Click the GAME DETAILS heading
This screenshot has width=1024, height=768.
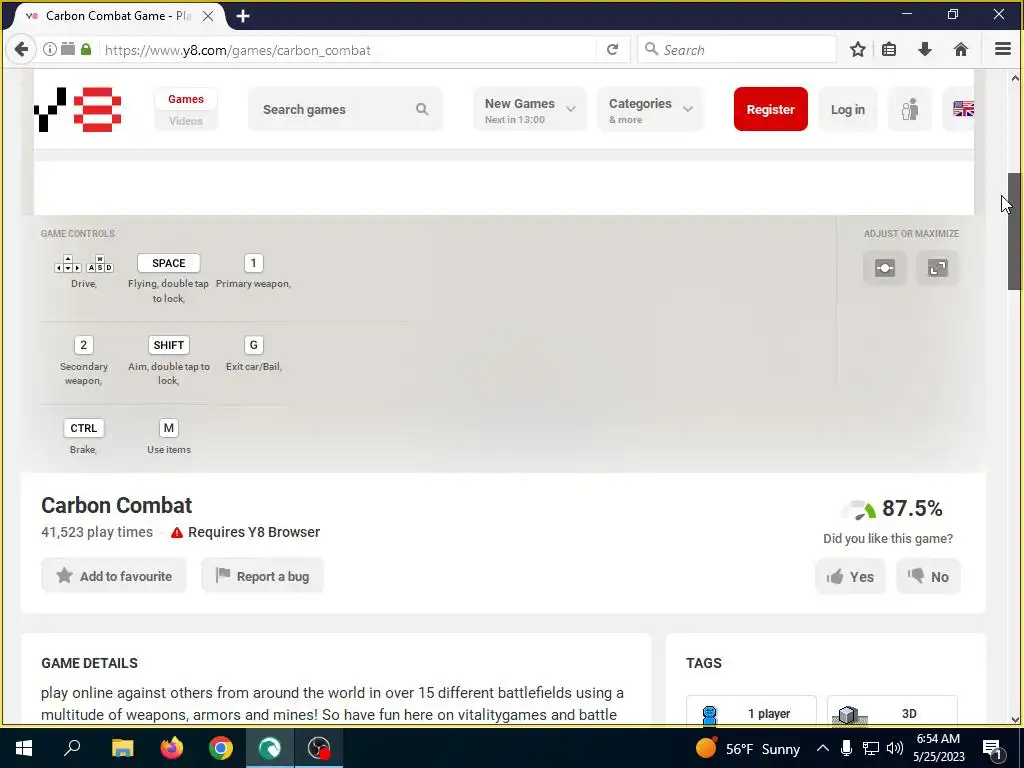pyautogui.click(x=89, y=663)
